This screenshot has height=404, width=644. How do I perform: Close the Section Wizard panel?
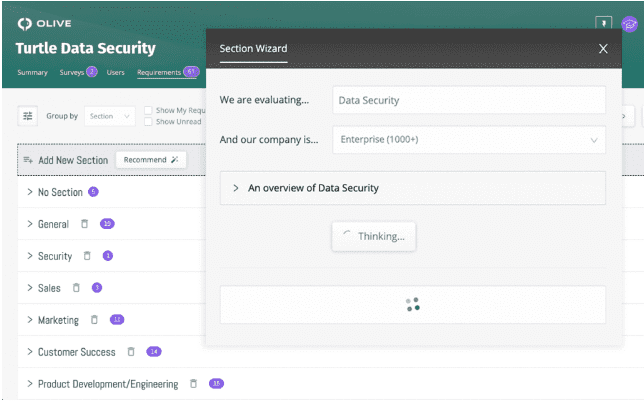pyautogui.click(x=603, y=48)
